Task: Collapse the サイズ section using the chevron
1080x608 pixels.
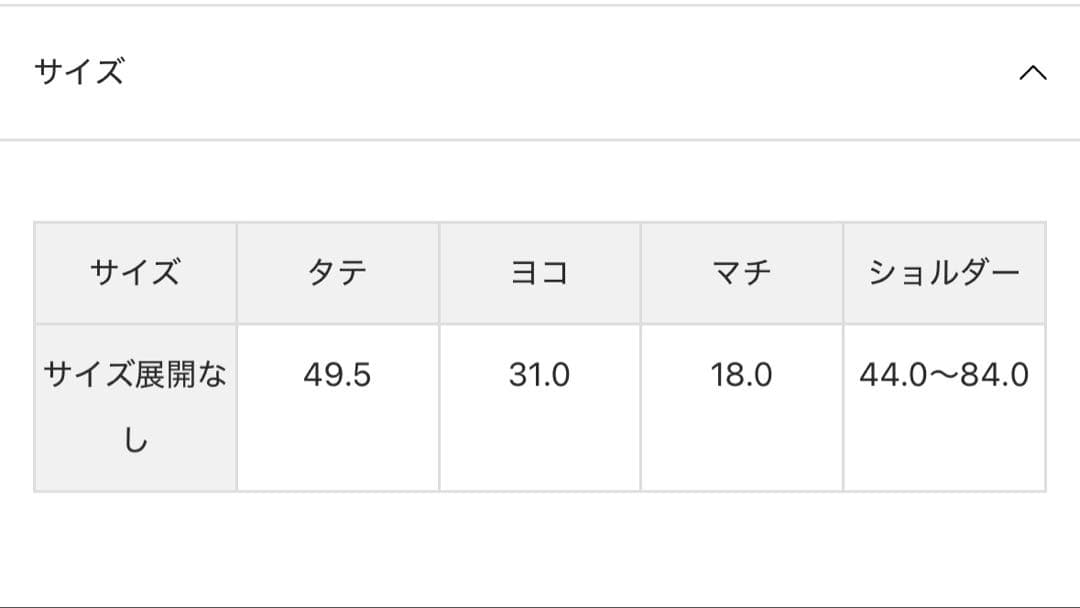Action: tap(1033, 73)
